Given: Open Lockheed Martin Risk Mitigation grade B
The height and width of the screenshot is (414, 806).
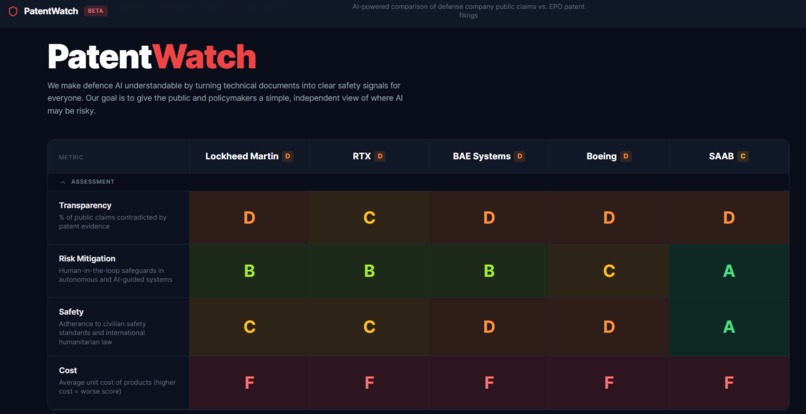Looking at the screenshot, I should 249,271.
